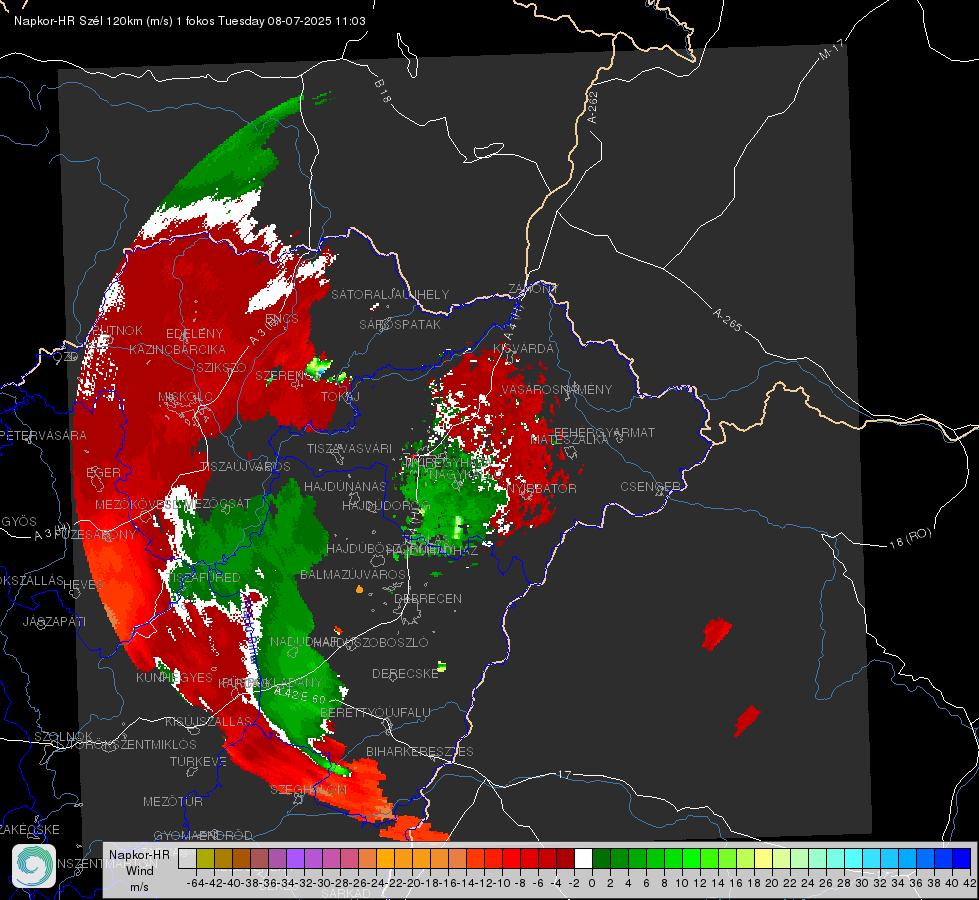Viewport: 979px width, 900px height.
Task: Click the KUNHEGYES label
Action: coord(174,678)
